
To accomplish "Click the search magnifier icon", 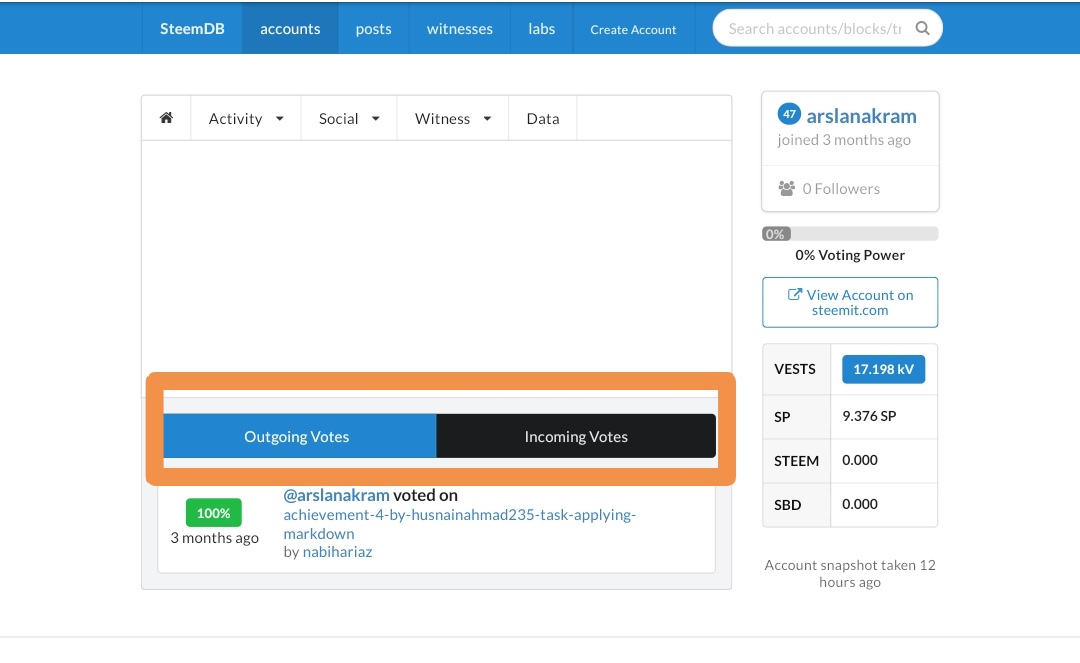I will click(x=922, y=28).
